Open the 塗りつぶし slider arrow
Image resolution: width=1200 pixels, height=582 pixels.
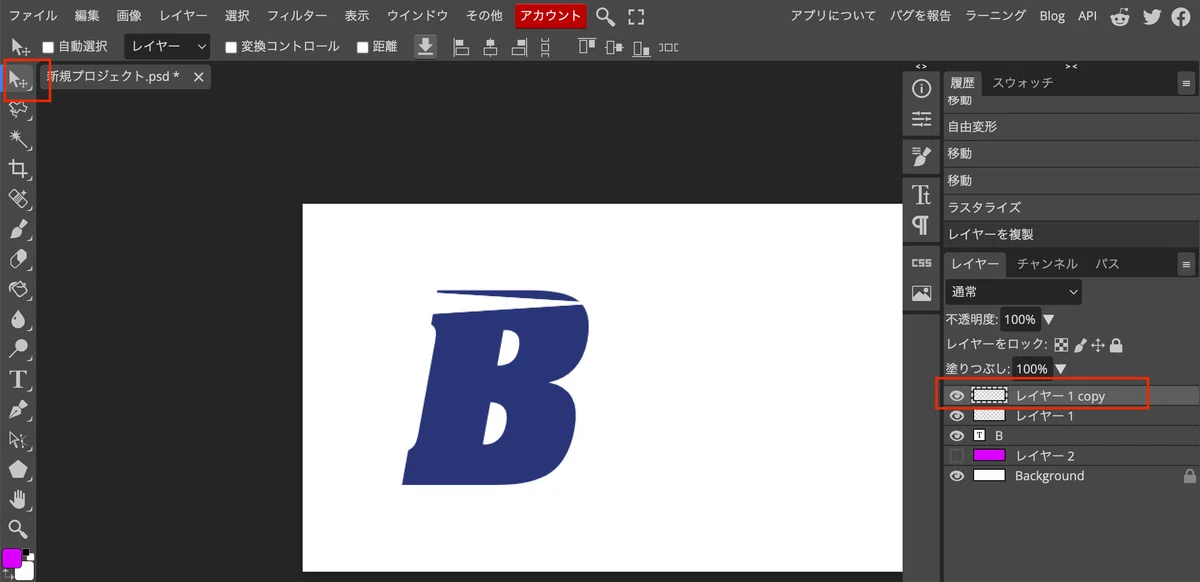(x=1061, y=369)
